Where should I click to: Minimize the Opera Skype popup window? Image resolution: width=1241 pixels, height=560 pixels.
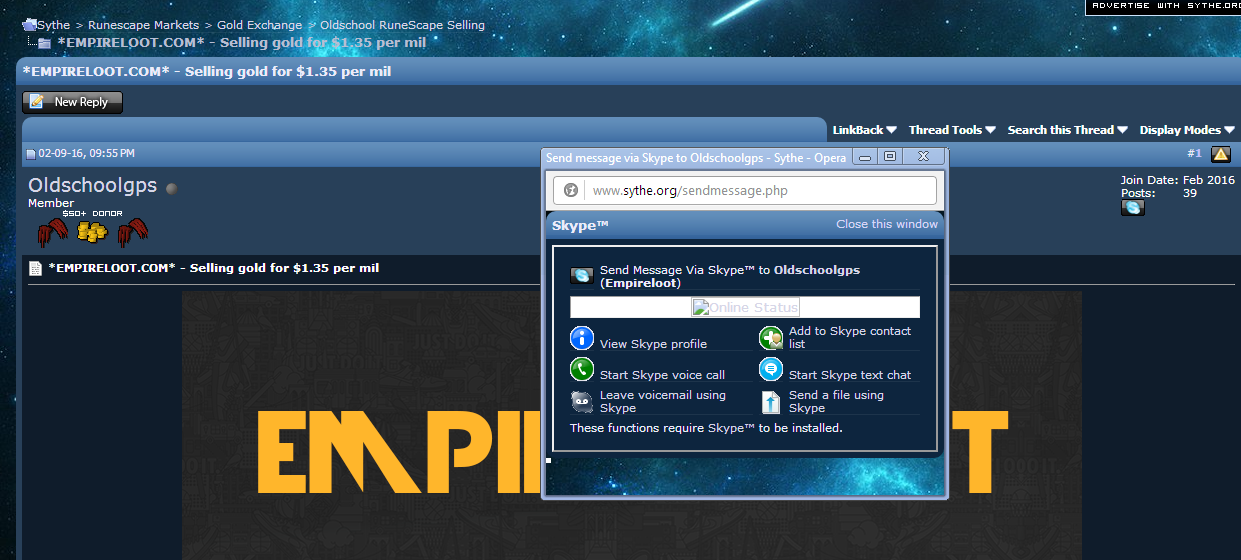tap(865, 157)
